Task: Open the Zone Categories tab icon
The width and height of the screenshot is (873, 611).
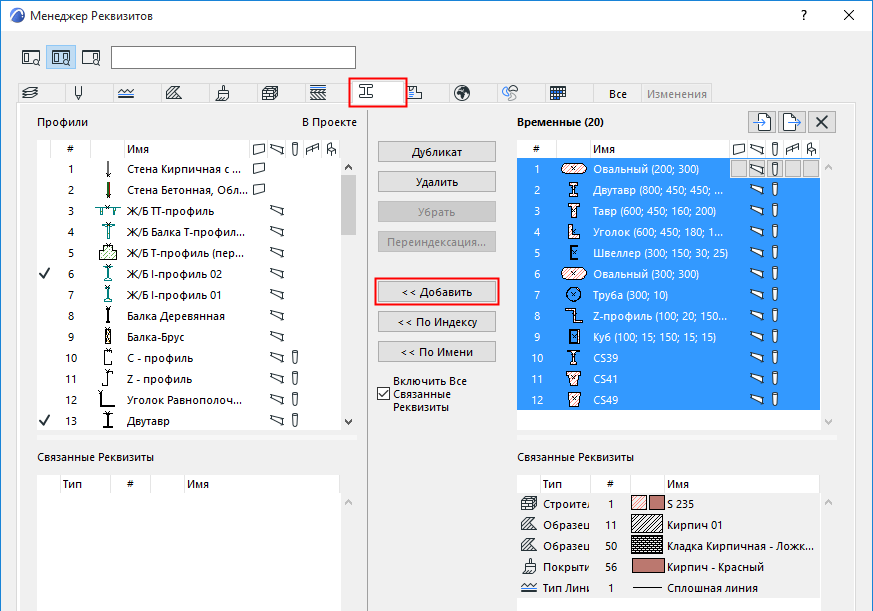Action: tap(415, 93)
